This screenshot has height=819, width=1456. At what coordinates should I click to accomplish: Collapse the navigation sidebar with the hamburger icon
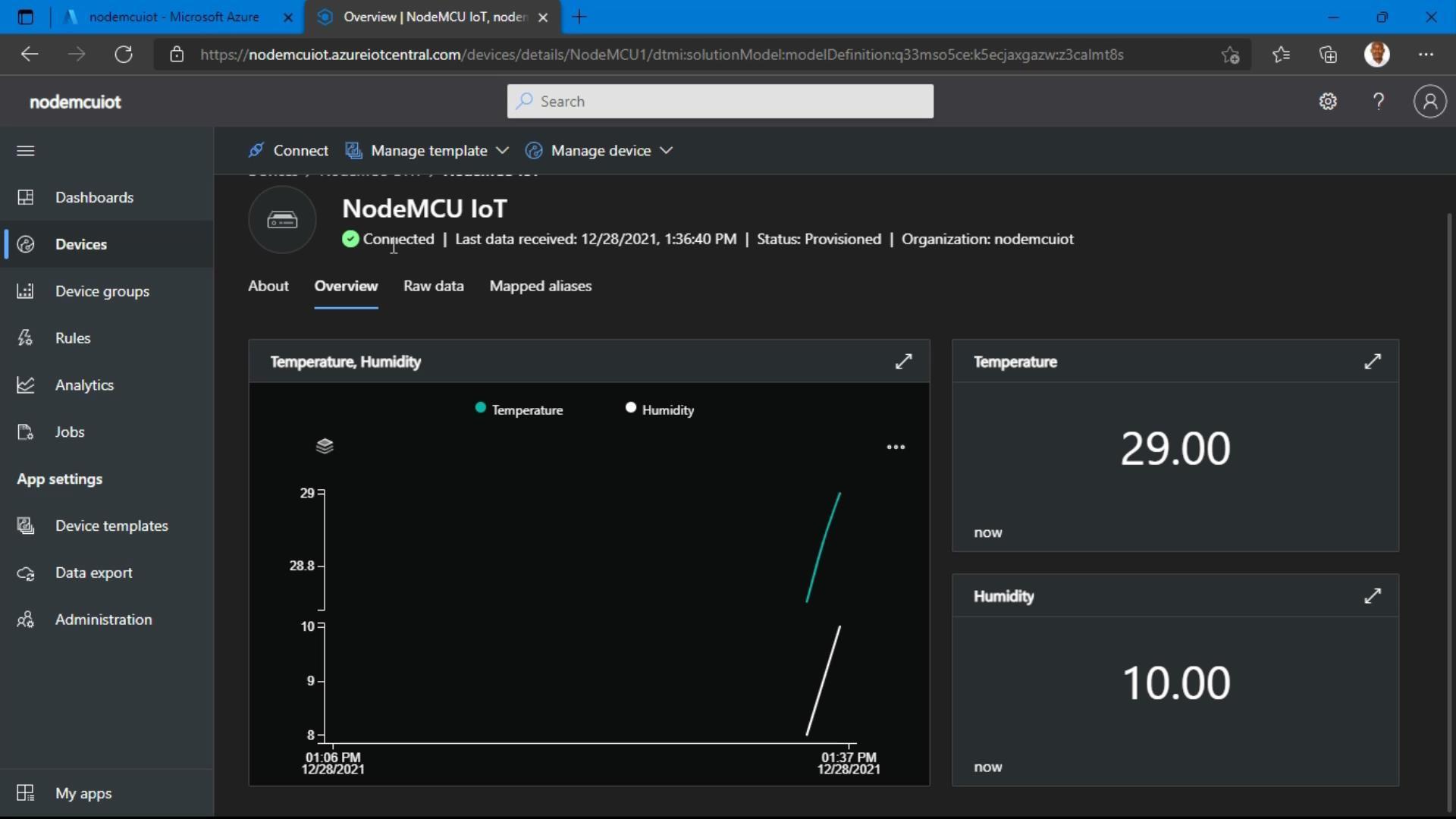25,150
